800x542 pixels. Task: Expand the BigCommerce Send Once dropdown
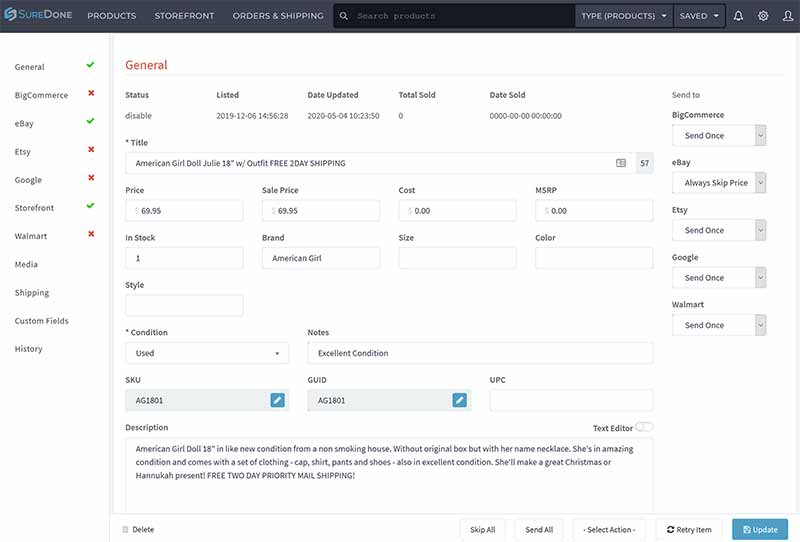[x=719, y=136]
